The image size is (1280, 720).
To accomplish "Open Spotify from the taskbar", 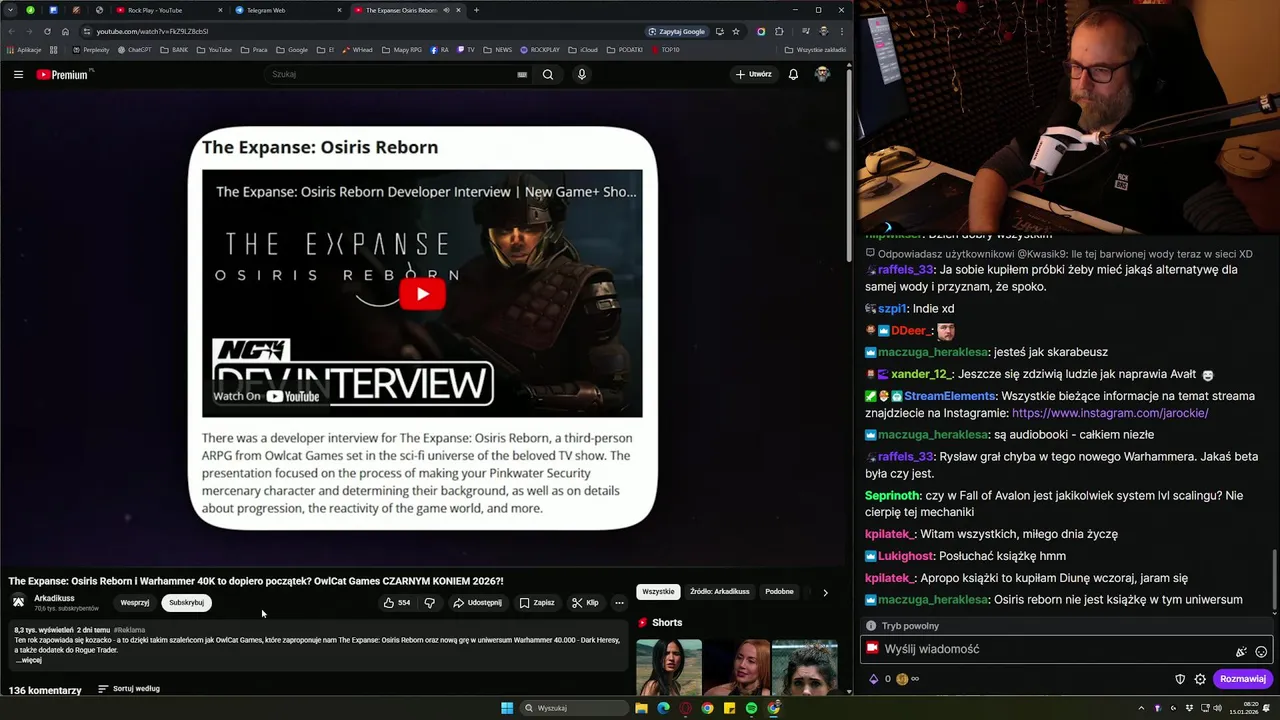I will tap(751, 708).
